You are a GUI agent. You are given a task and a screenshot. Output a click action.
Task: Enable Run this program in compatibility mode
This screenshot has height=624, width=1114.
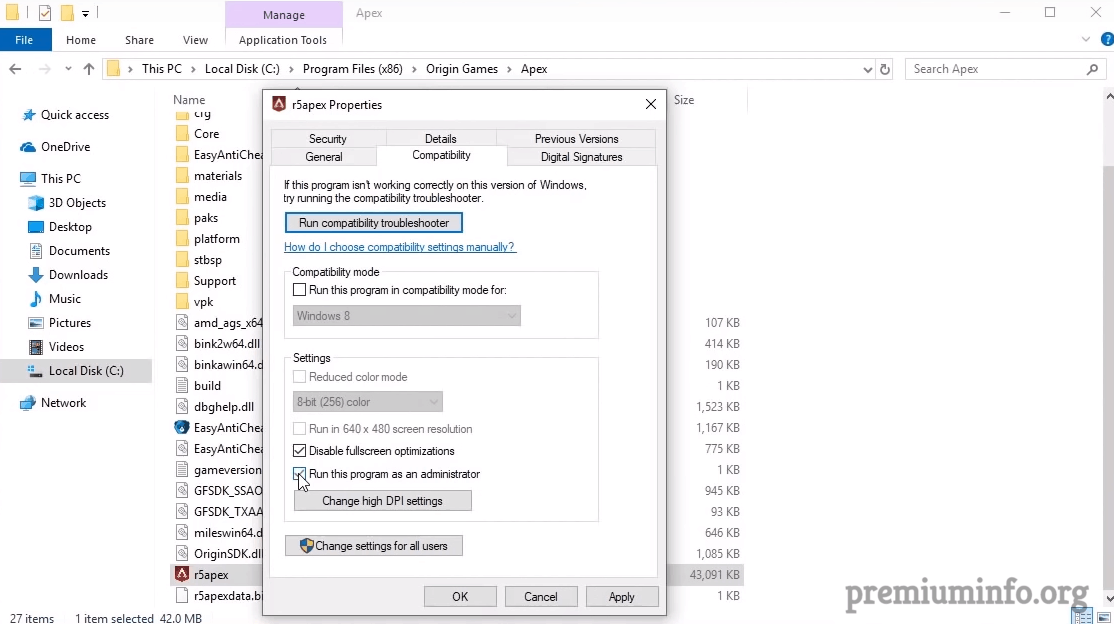point(299,290)
